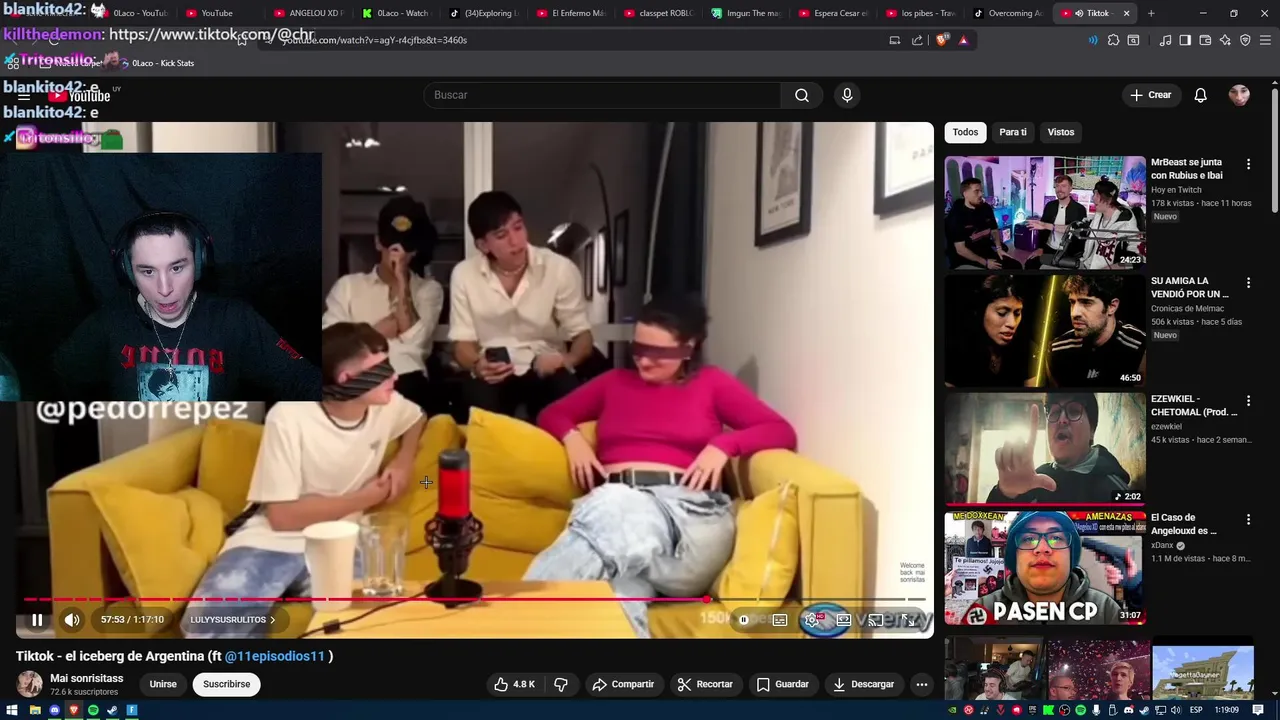The height and width of the screenshot is (720, 1280).
Task: Open Spotify from the taskbar
Action: (93, 710)
